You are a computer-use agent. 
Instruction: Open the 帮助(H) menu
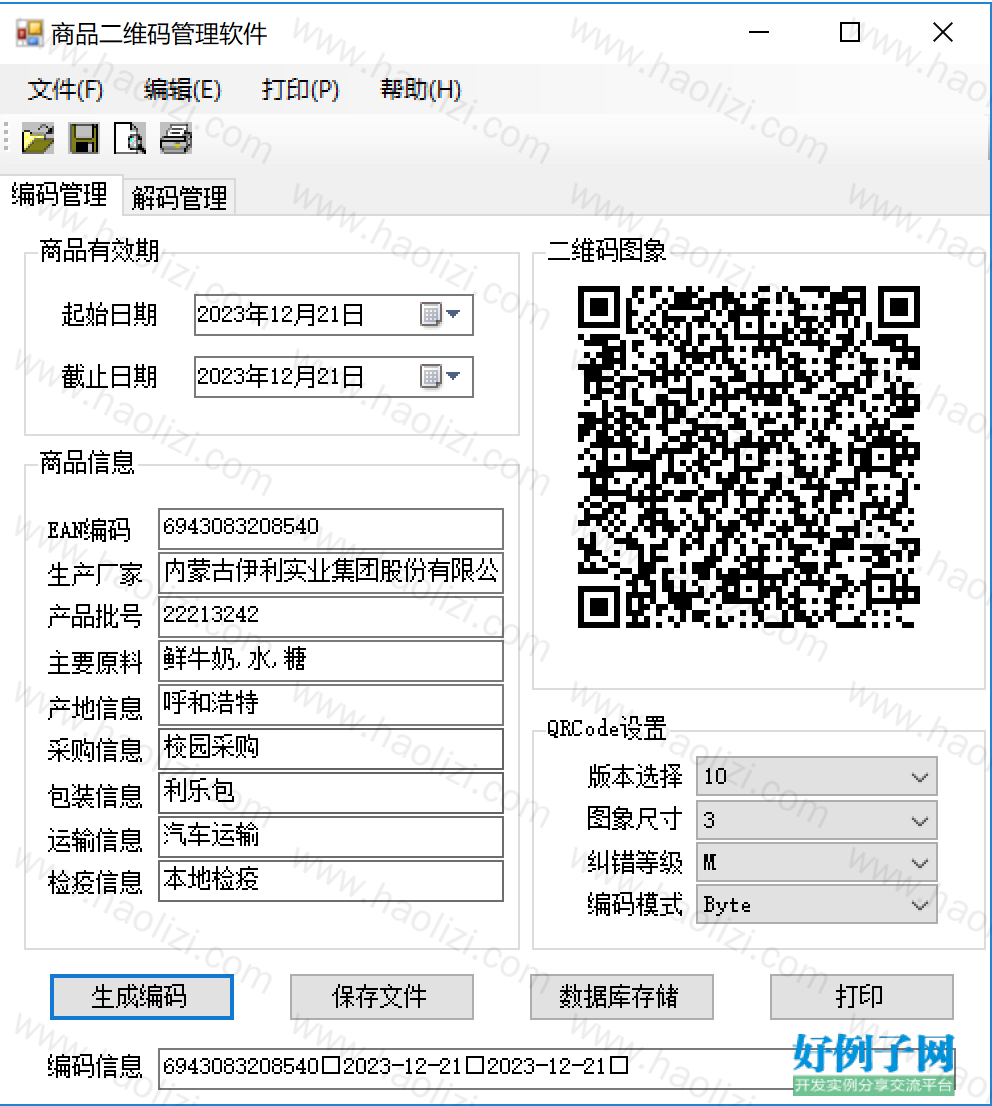[421, 90]
